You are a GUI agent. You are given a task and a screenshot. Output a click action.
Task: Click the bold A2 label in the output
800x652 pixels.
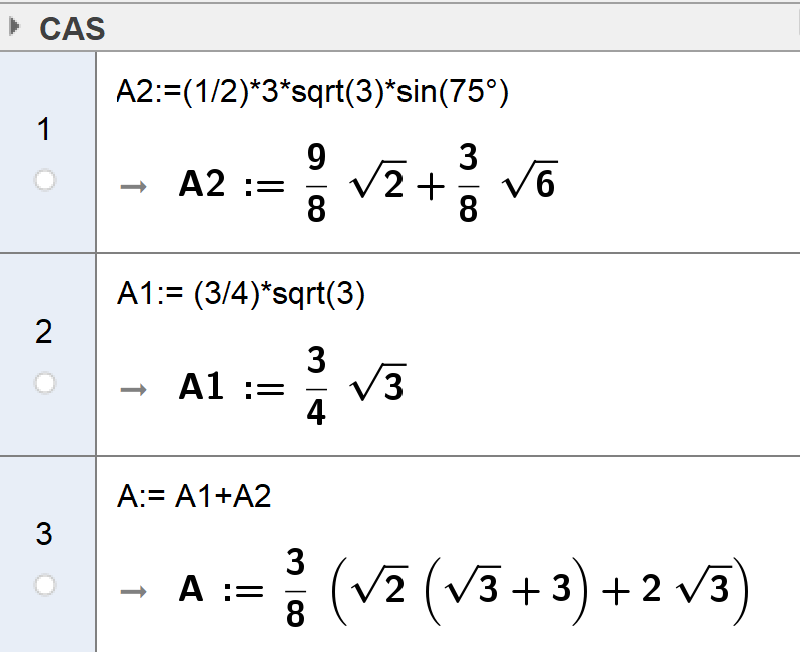[x=202, y=185]
